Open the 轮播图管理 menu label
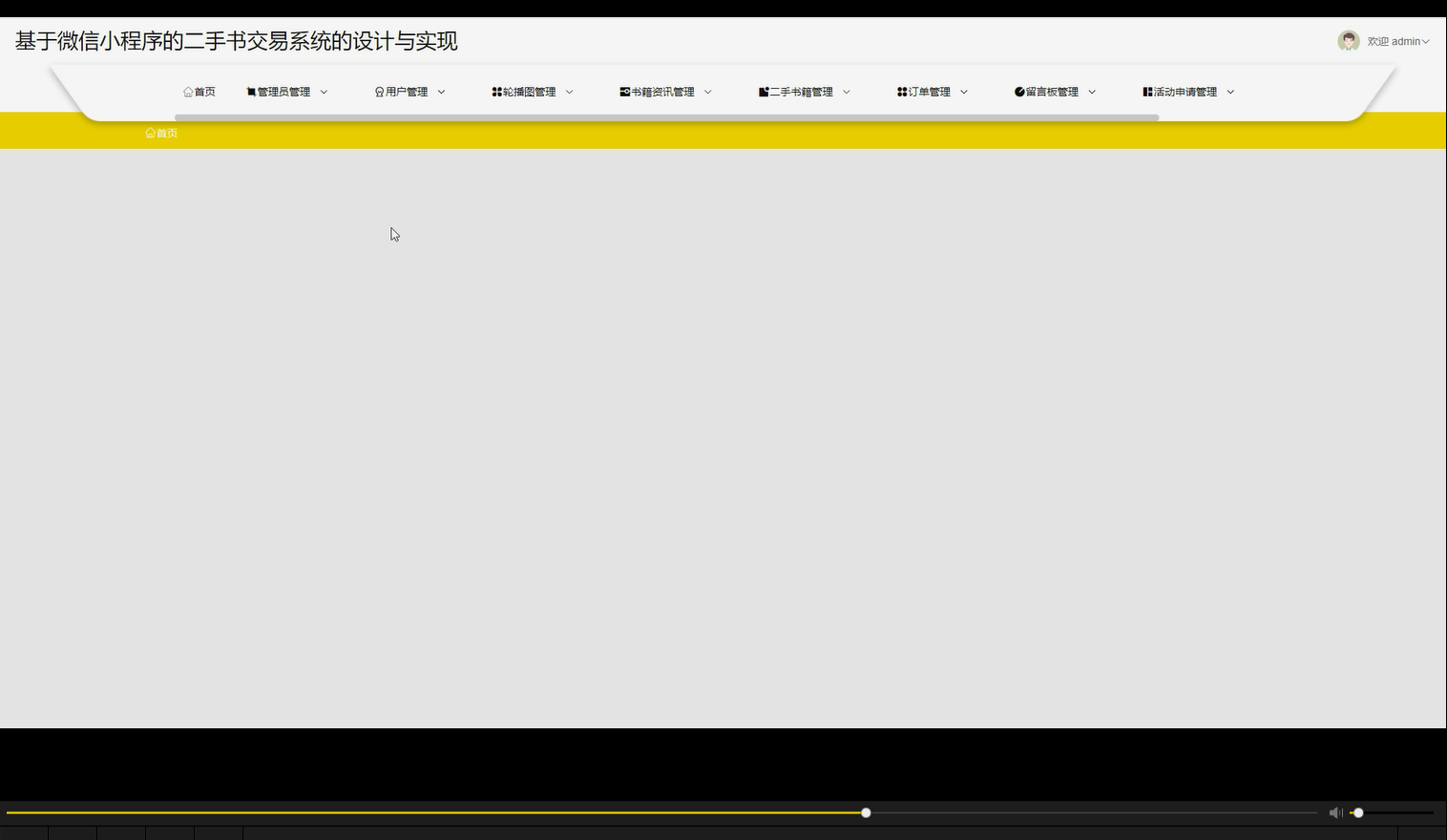This screenshot has height=840, width=1447. coord(530,93)
